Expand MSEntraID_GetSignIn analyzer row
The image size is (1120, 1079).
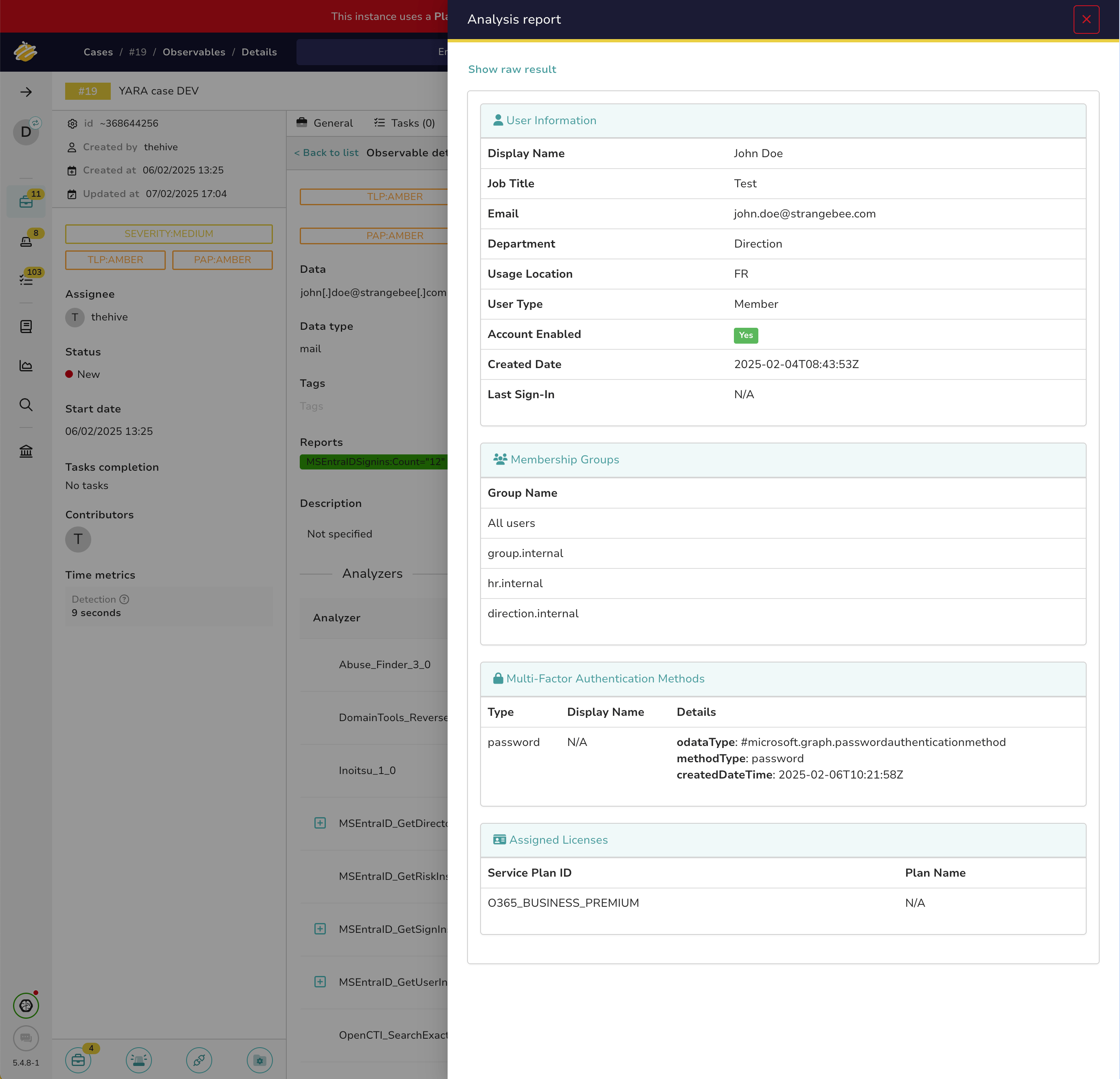click(320, 929)
